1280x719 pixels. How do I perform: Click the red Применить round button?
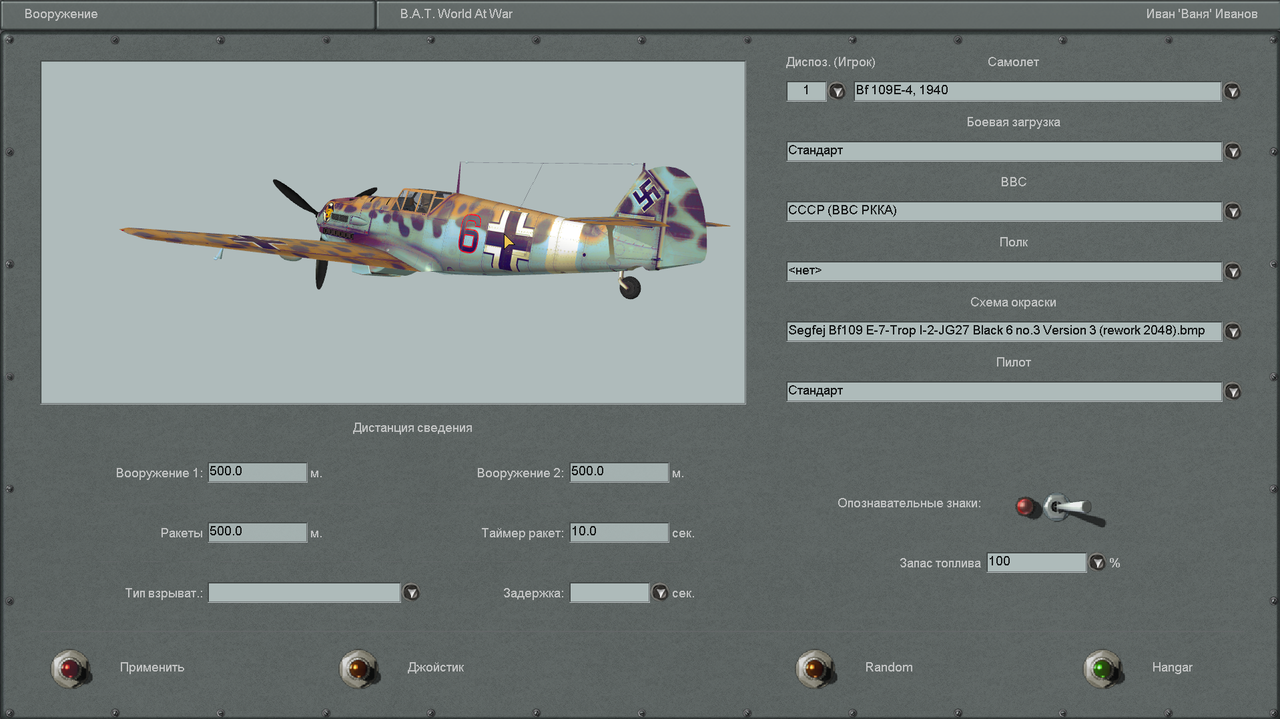(69, 667)
